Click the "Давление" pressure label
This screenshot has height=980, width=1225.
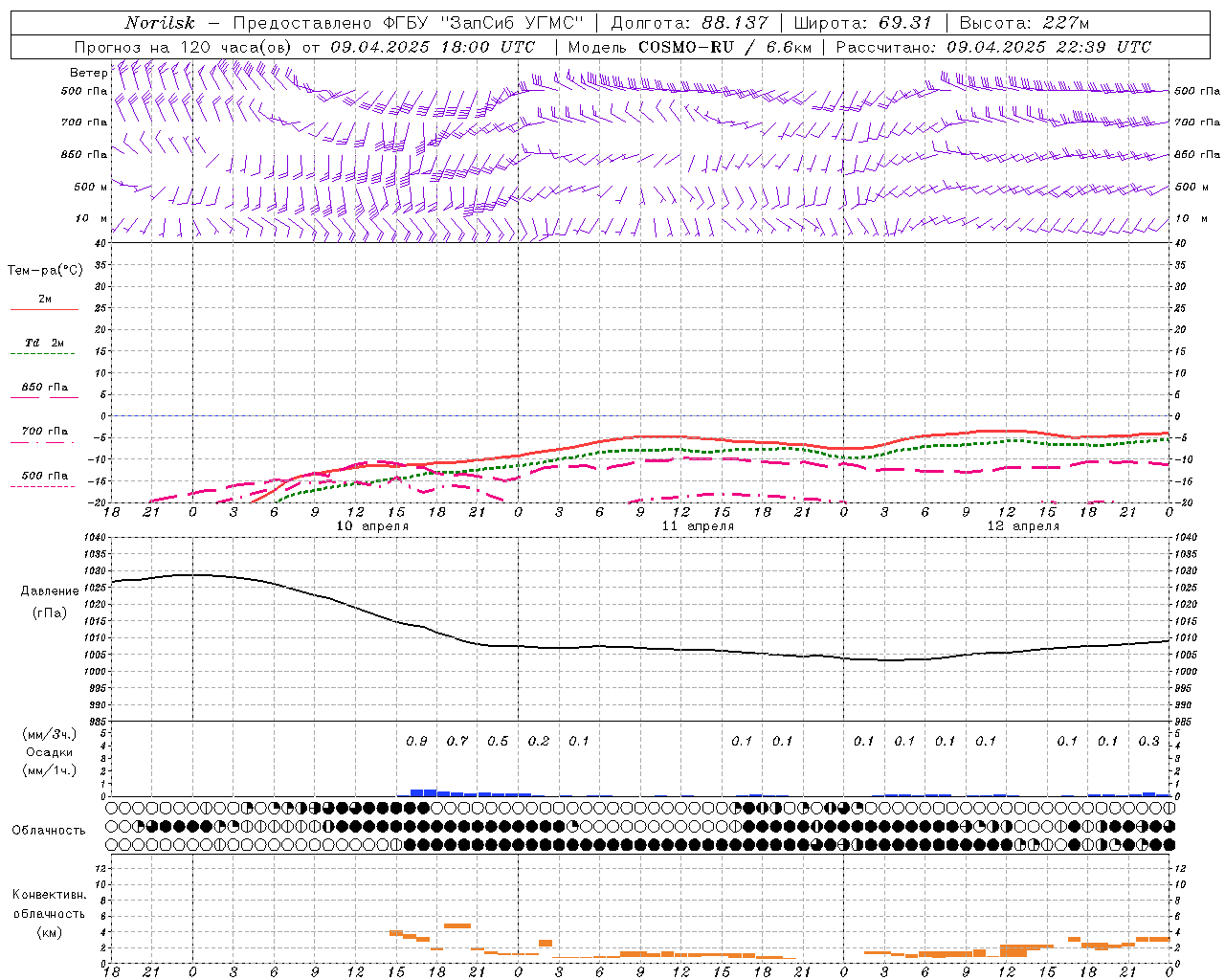pyautogui.click(x=50, y=591)
